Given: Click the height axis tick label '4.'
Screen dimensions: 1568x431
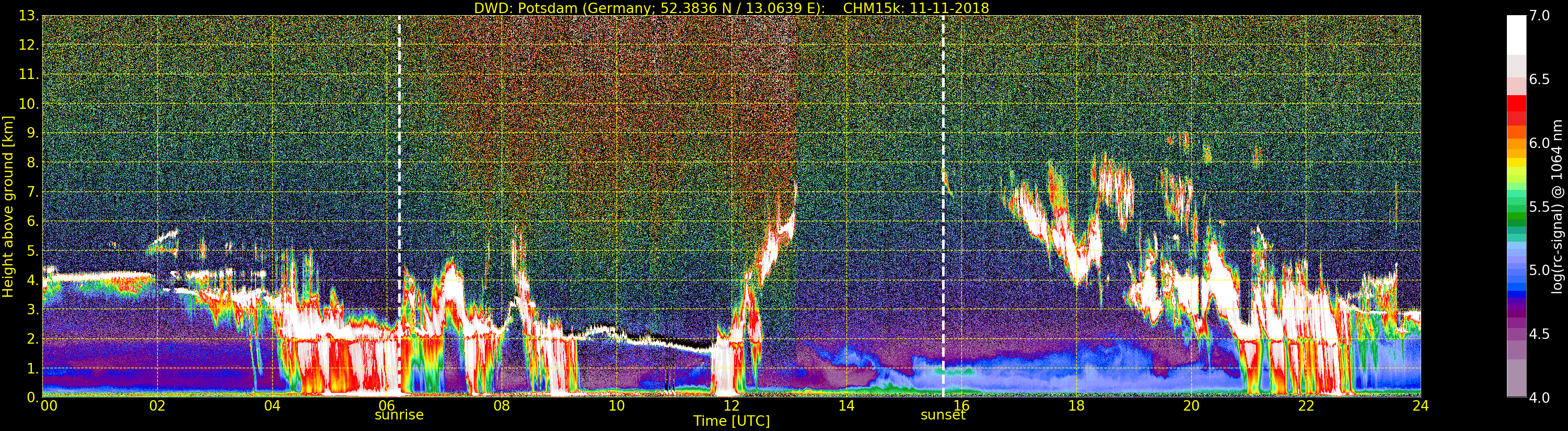Looking at the screenshot, I should 33,280.
